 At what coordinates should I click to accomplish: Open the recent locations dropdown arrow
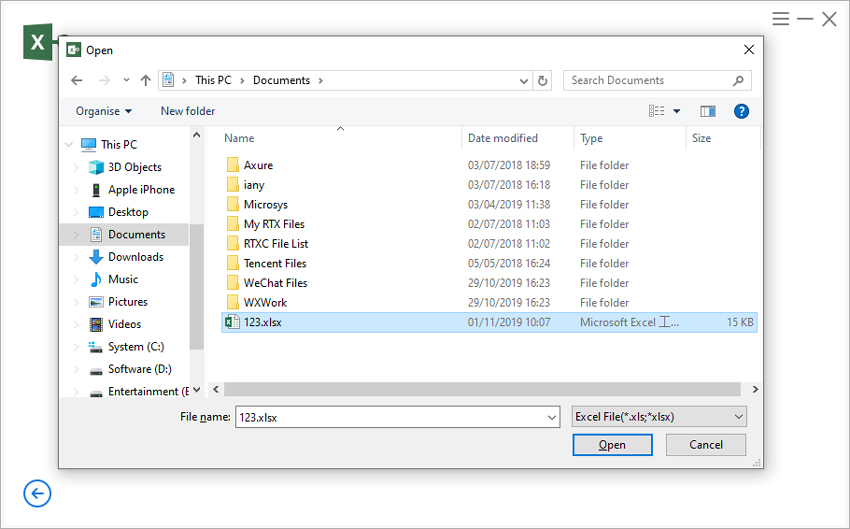pyautogui.click(x=126, y=80)
